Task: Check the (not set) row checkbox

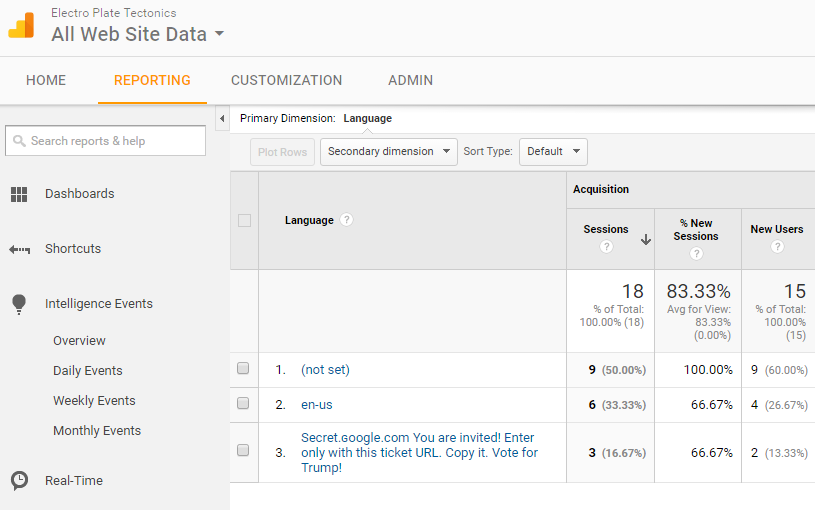Action: pos(243,369)
